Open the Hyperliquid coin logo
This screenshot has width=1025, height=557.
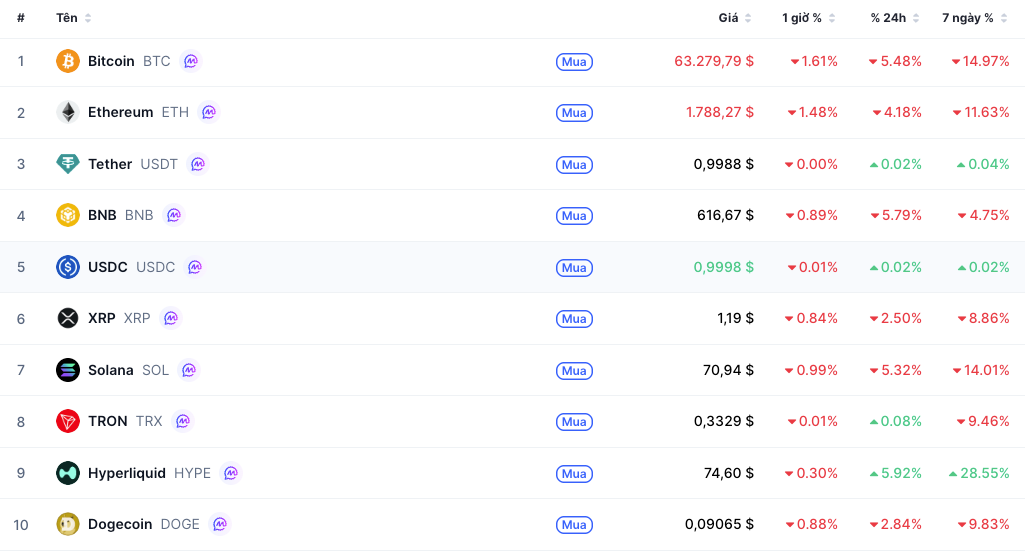(x=67, y=473)
